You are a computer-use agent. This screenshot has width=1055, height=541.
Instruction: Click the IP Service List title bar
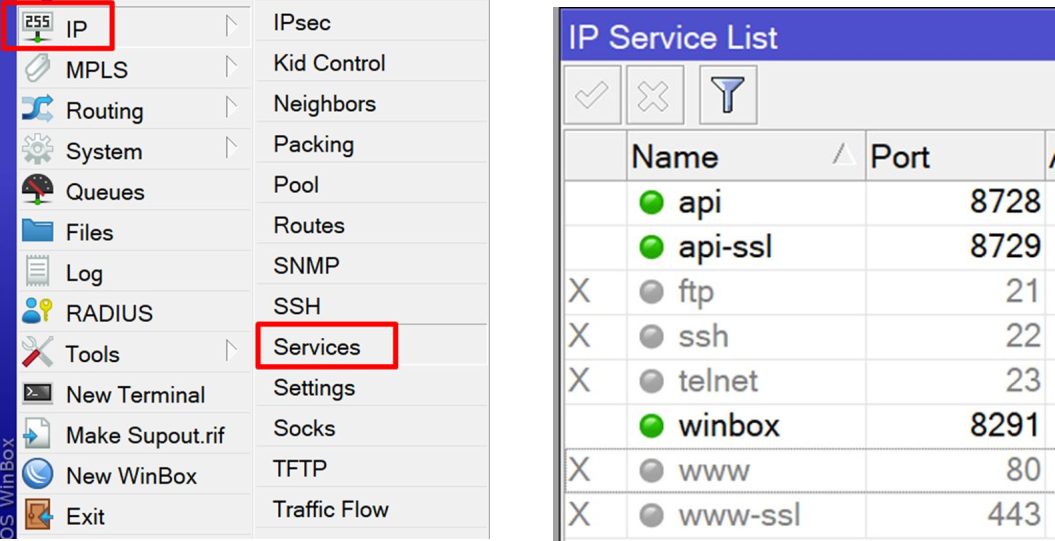point(807,38)
